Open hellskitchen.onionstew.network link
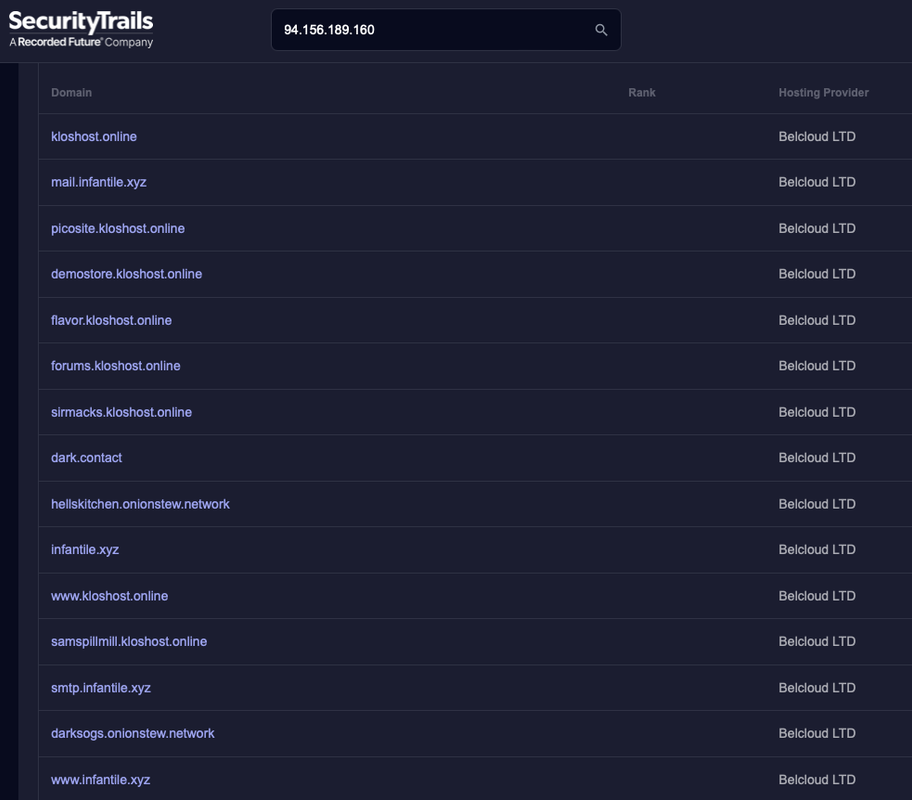Screen dimensions: 912x800 (x=140, y=504)
